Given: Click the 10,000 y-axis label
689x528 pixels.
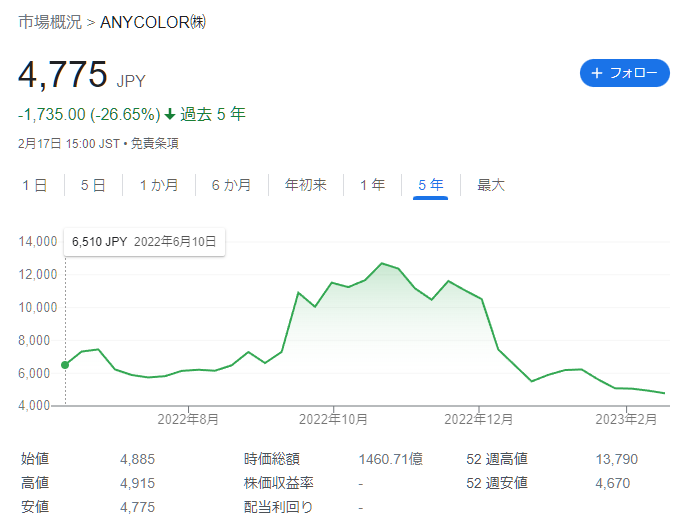Looking at the screenshot, I should pyautogui.click(x=38, y=307).
